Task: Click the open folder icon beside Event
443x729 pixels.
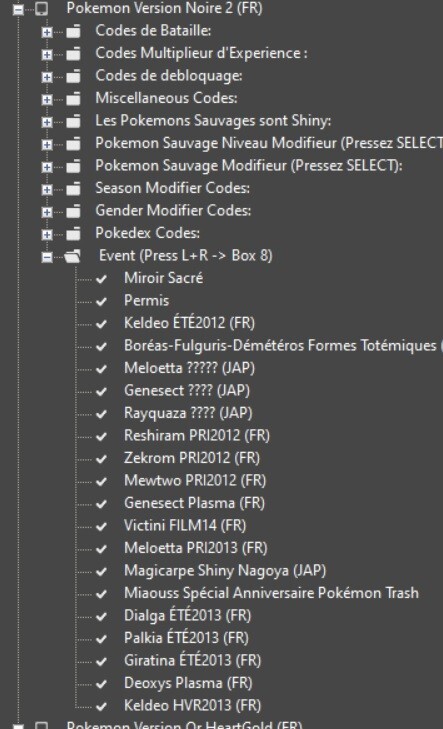Action: click(73, 256)
